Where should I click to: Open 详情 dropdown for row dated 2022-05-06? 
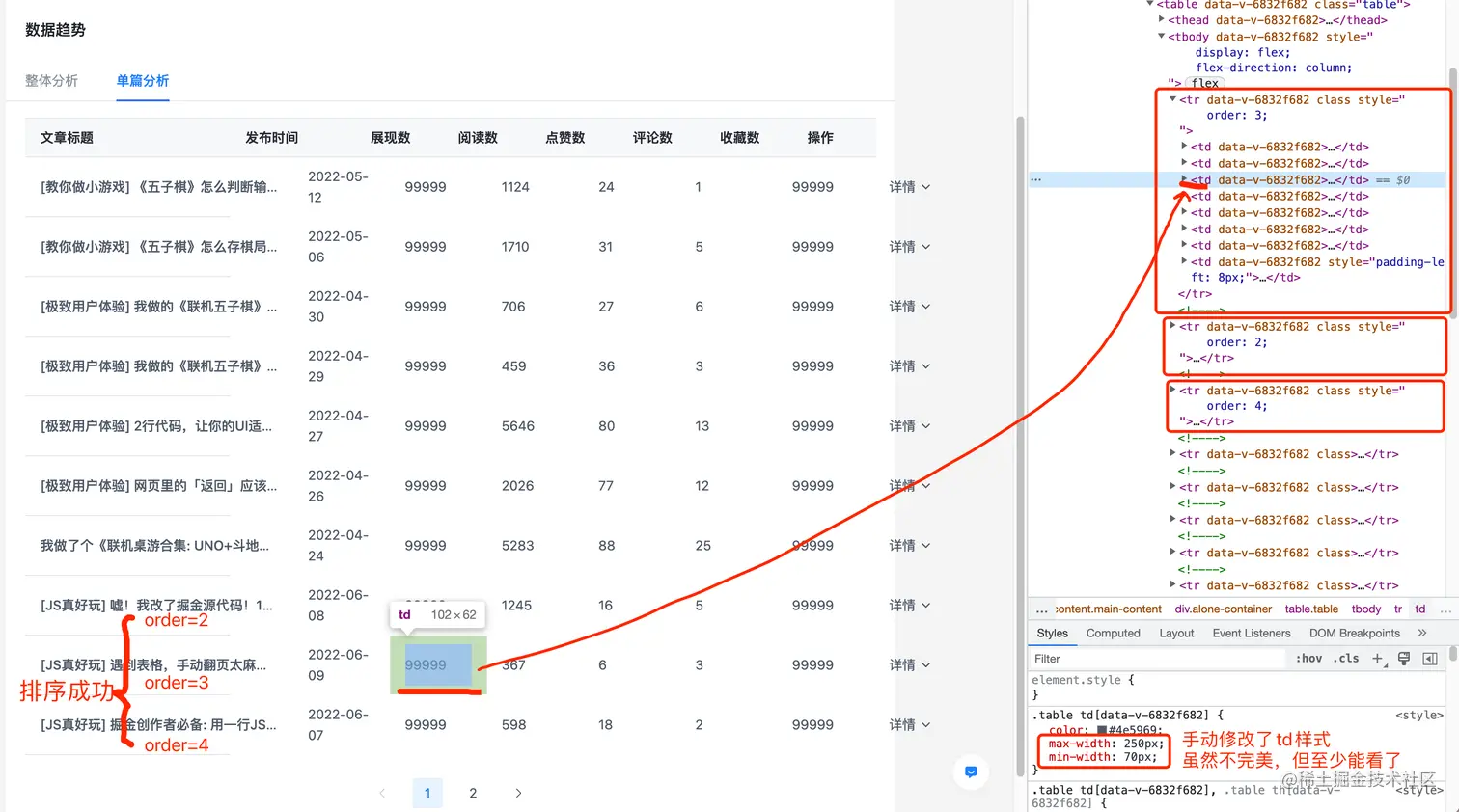click(x=910, y=247)
